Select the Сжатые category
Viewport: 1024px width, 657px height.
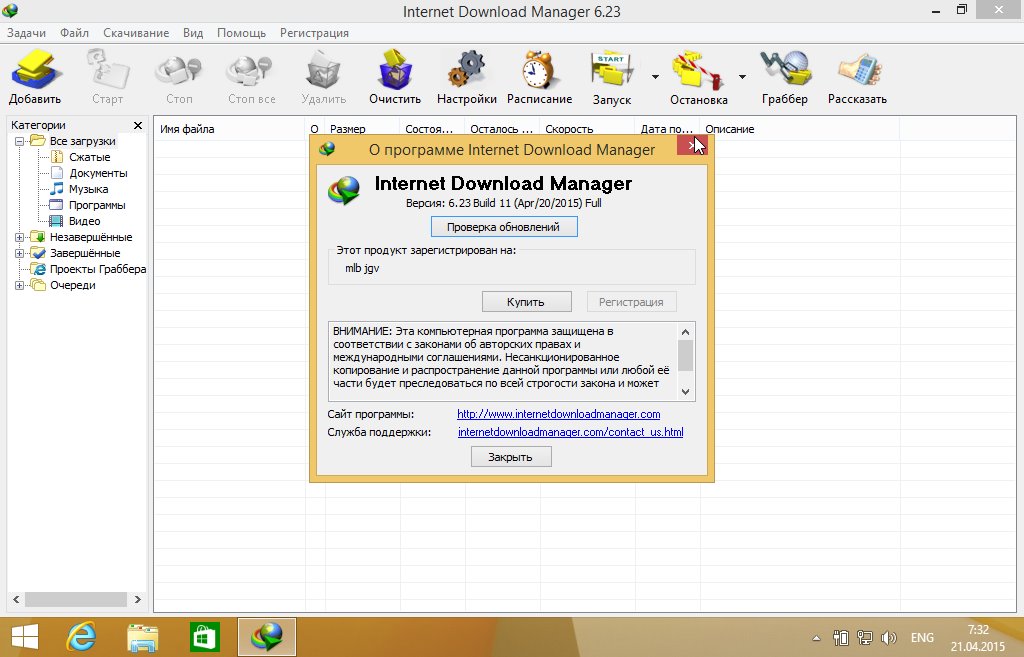pos(89,157)
